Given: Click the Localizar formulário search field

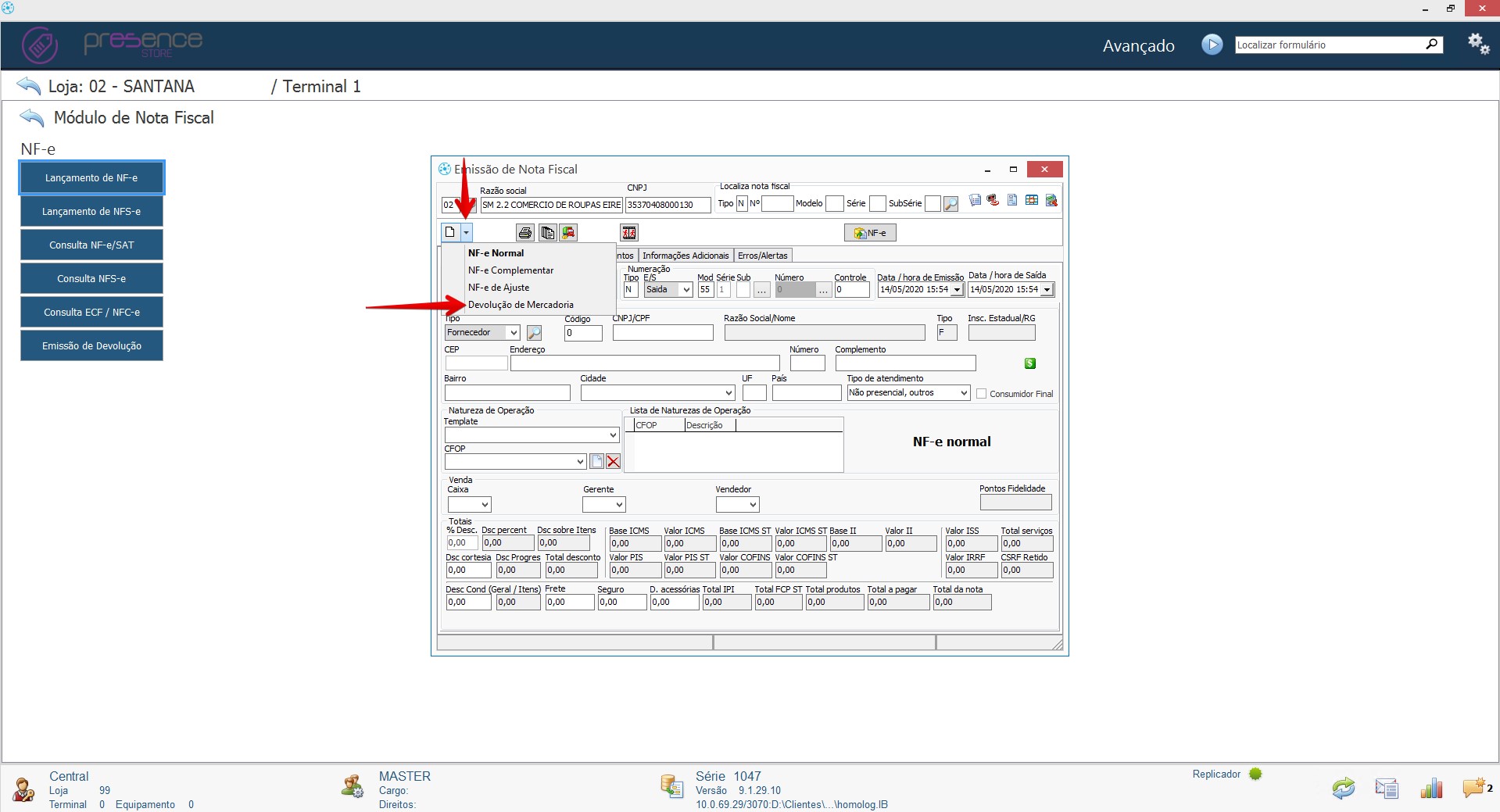Looking at the screenshot, I should [x=1329, y=45].
